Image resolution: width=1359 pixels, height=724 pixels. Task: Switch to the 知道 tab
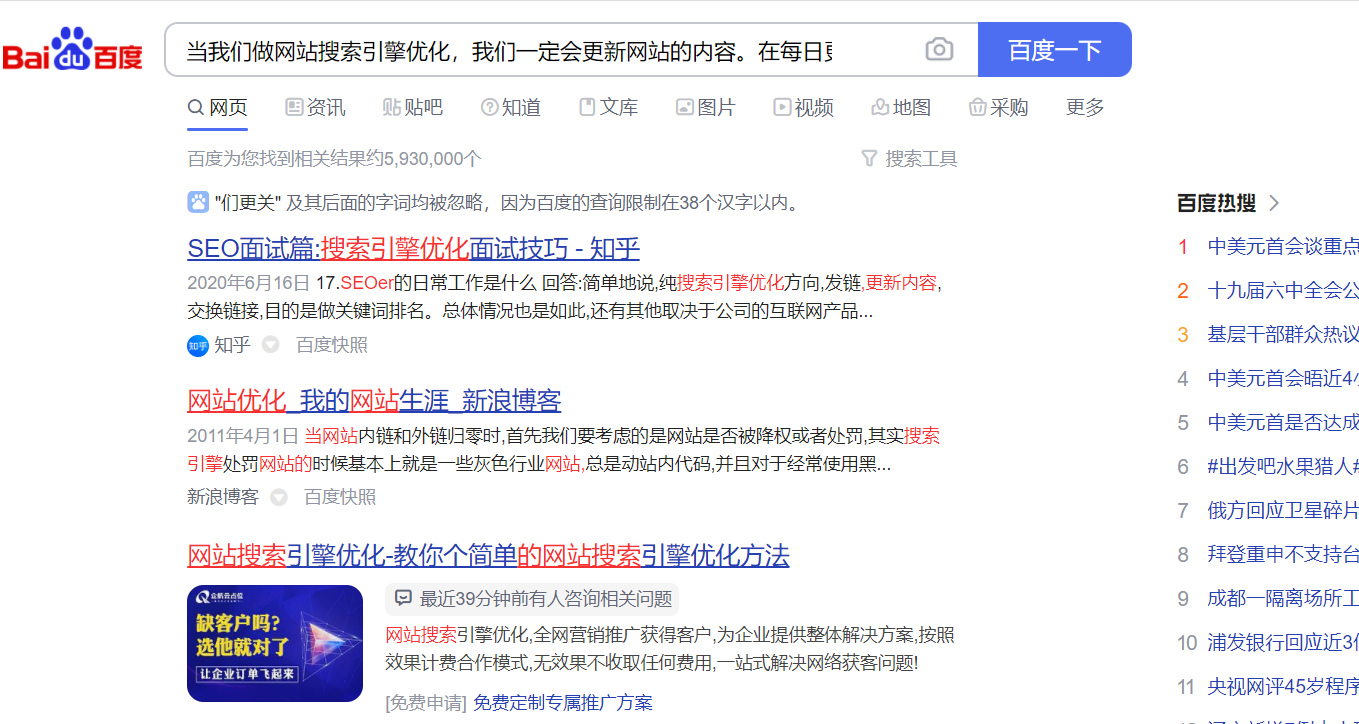pos(510,107)
